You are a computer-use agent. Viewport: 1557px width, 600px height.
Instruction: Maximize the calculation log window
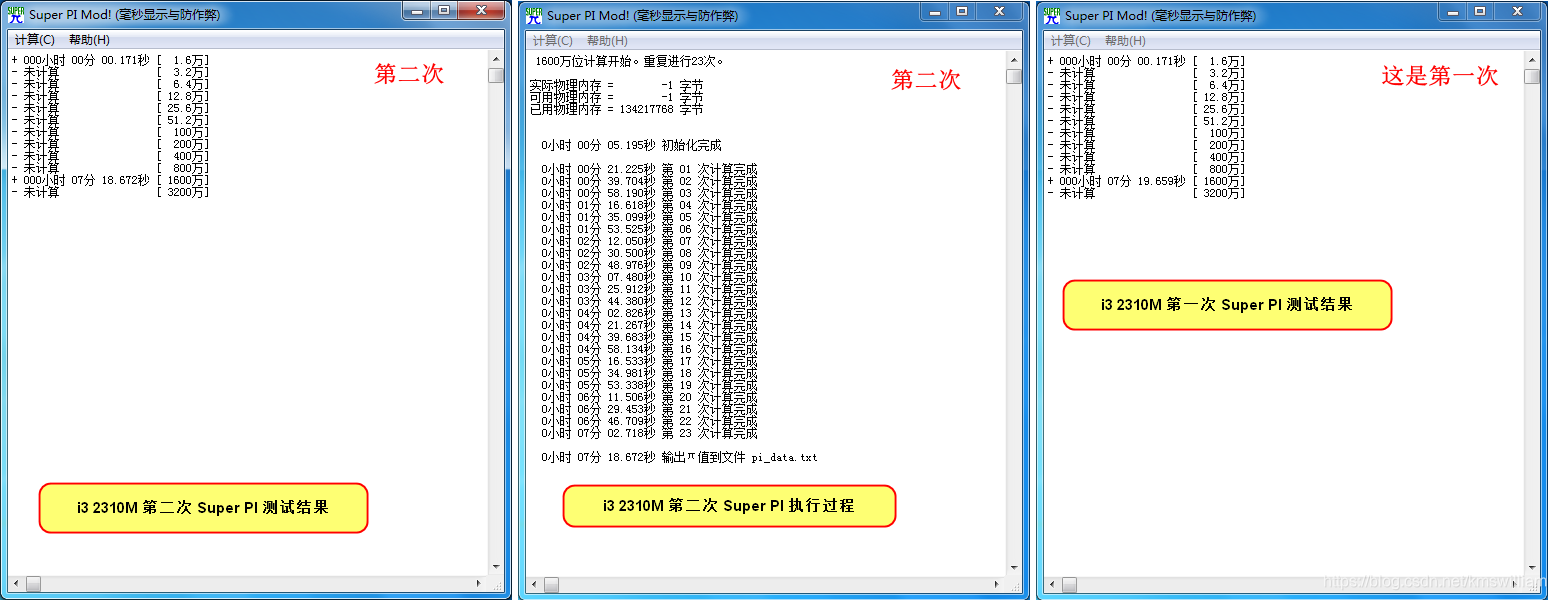(x=962, y=10)
